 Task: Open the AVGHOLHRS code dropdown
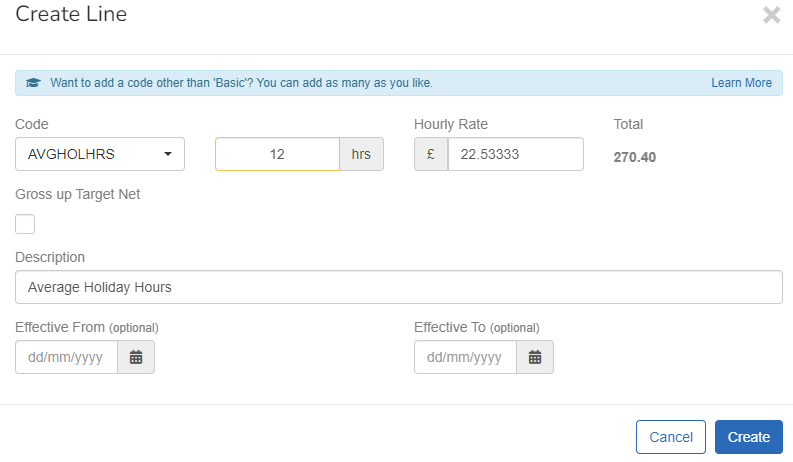(x=100, y=155)
